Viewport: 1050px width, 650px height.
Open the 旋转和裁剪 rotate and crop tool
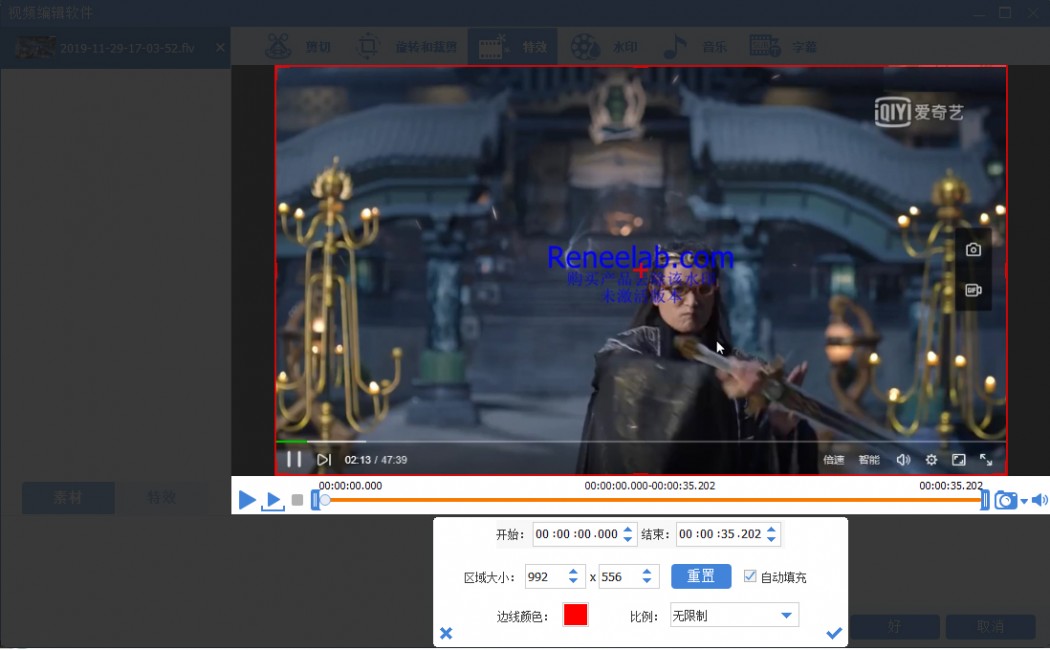point(407,47)
